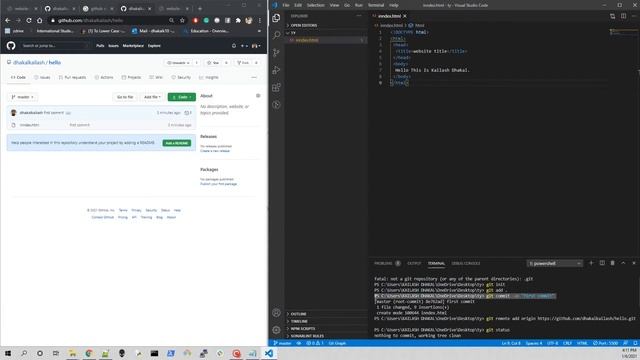The width and height of the screenshot is (640, 360).
Task: Click the Add a README button
Action: (x=177, y=143)
